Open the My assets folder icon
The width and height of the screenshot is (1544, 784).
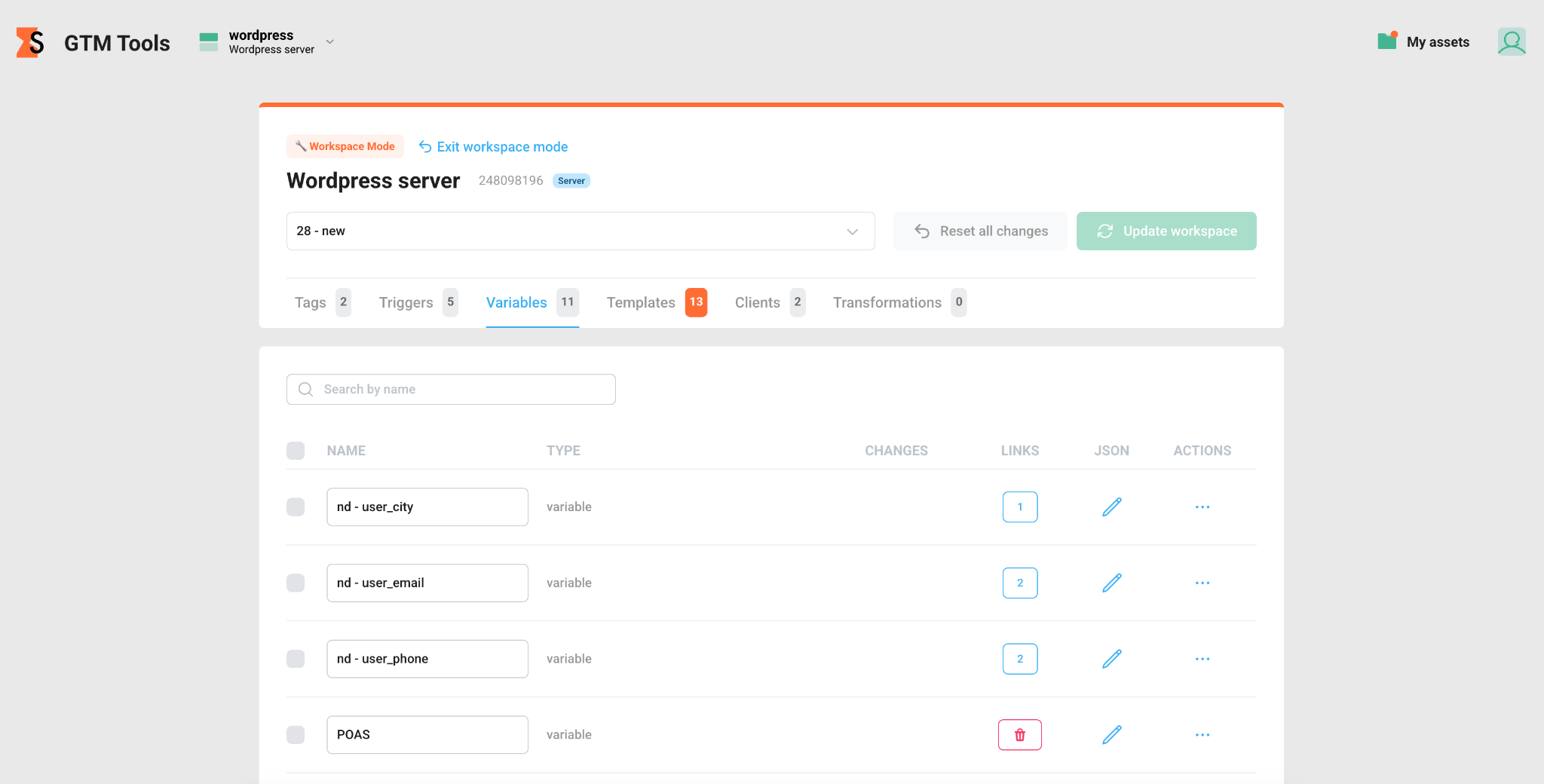tap(1387, 41)
